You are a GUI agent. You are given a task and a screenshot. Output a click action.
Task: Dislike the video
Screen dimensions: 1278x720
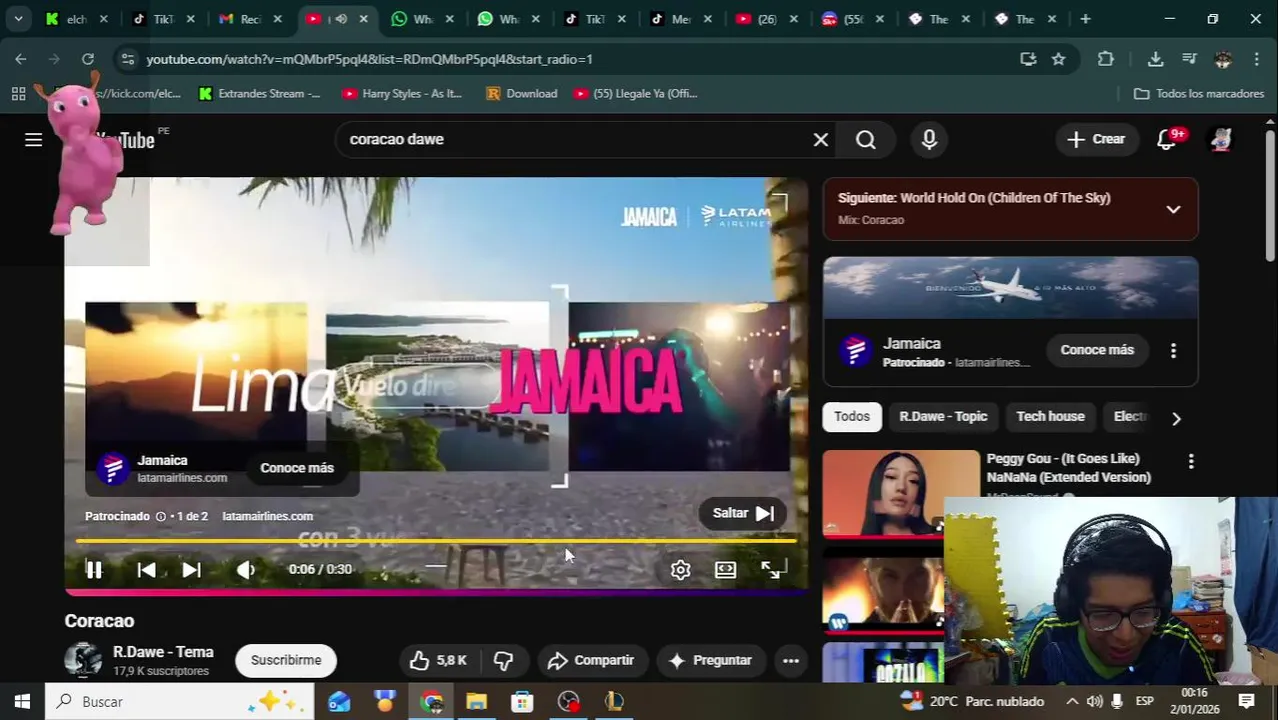coord(503,660)
